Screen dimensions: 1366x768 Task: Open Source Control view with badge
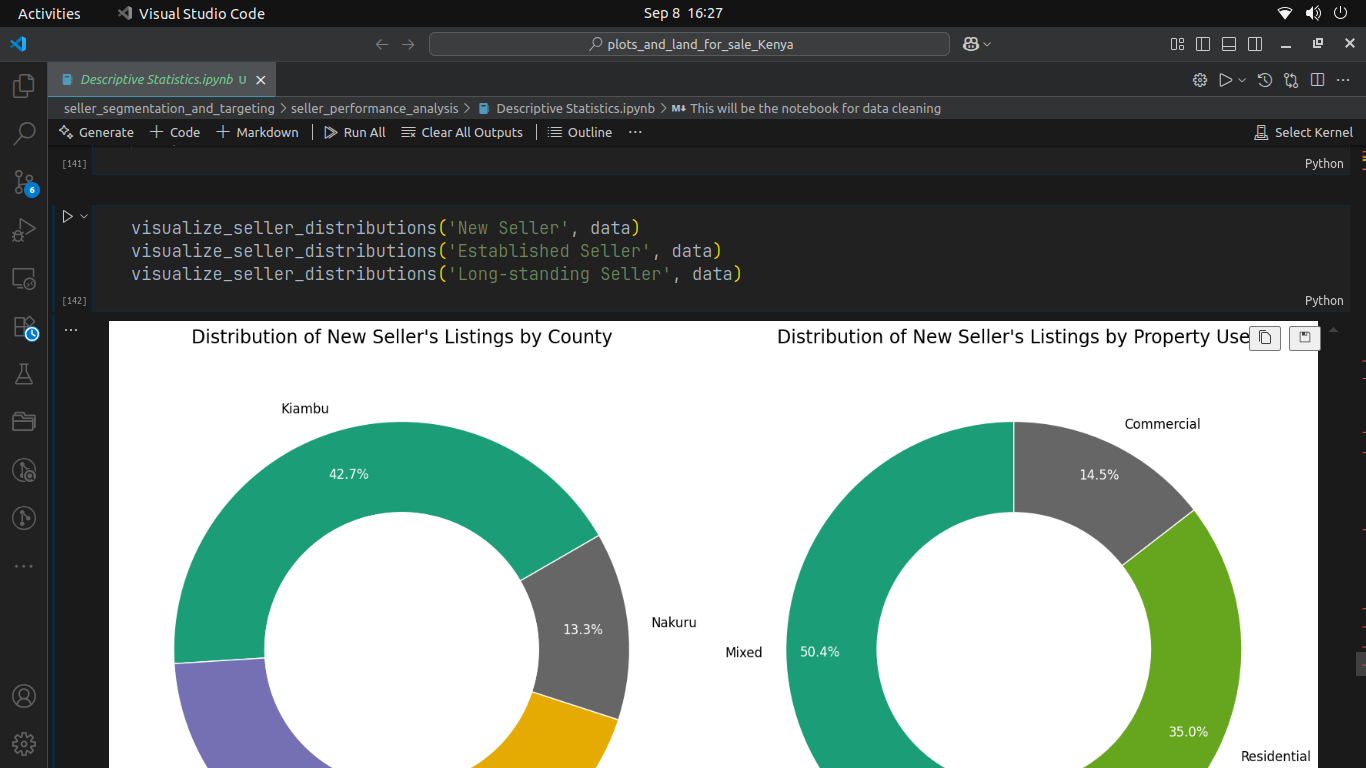tap(24, 182)
